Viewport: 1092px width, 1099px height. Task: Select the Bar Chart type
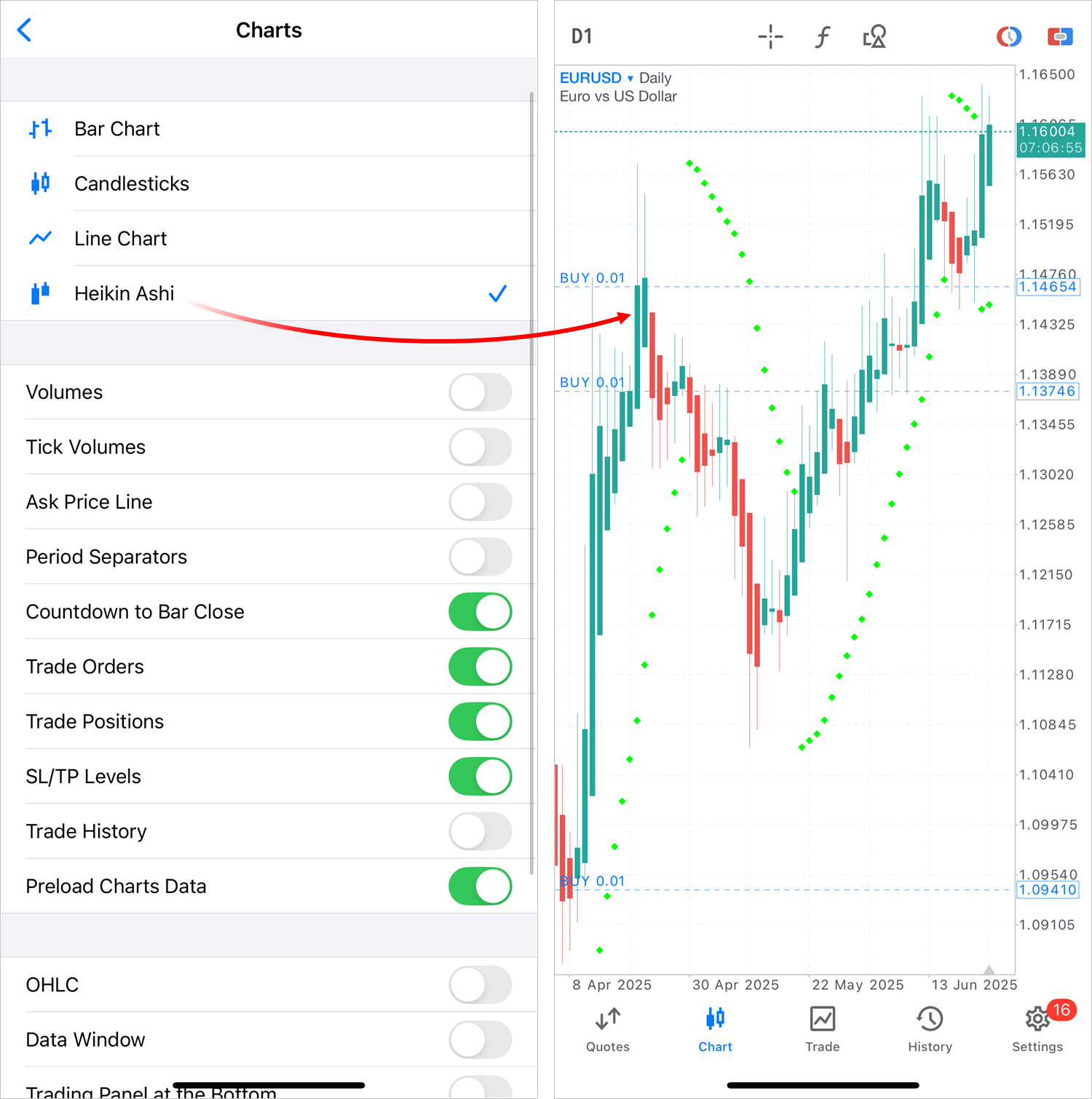(117, 129)
